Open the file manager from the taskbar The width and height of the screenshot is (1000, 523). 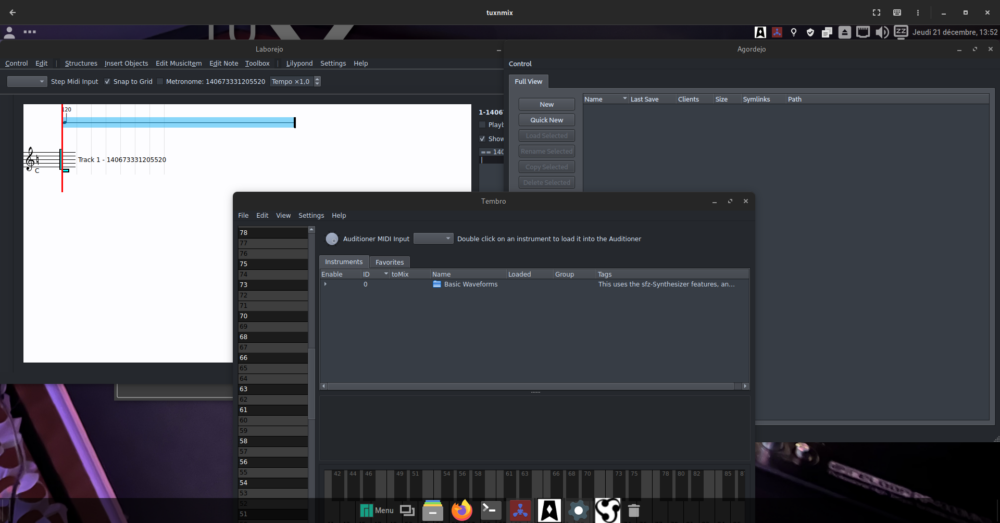(x=432, y=510)
